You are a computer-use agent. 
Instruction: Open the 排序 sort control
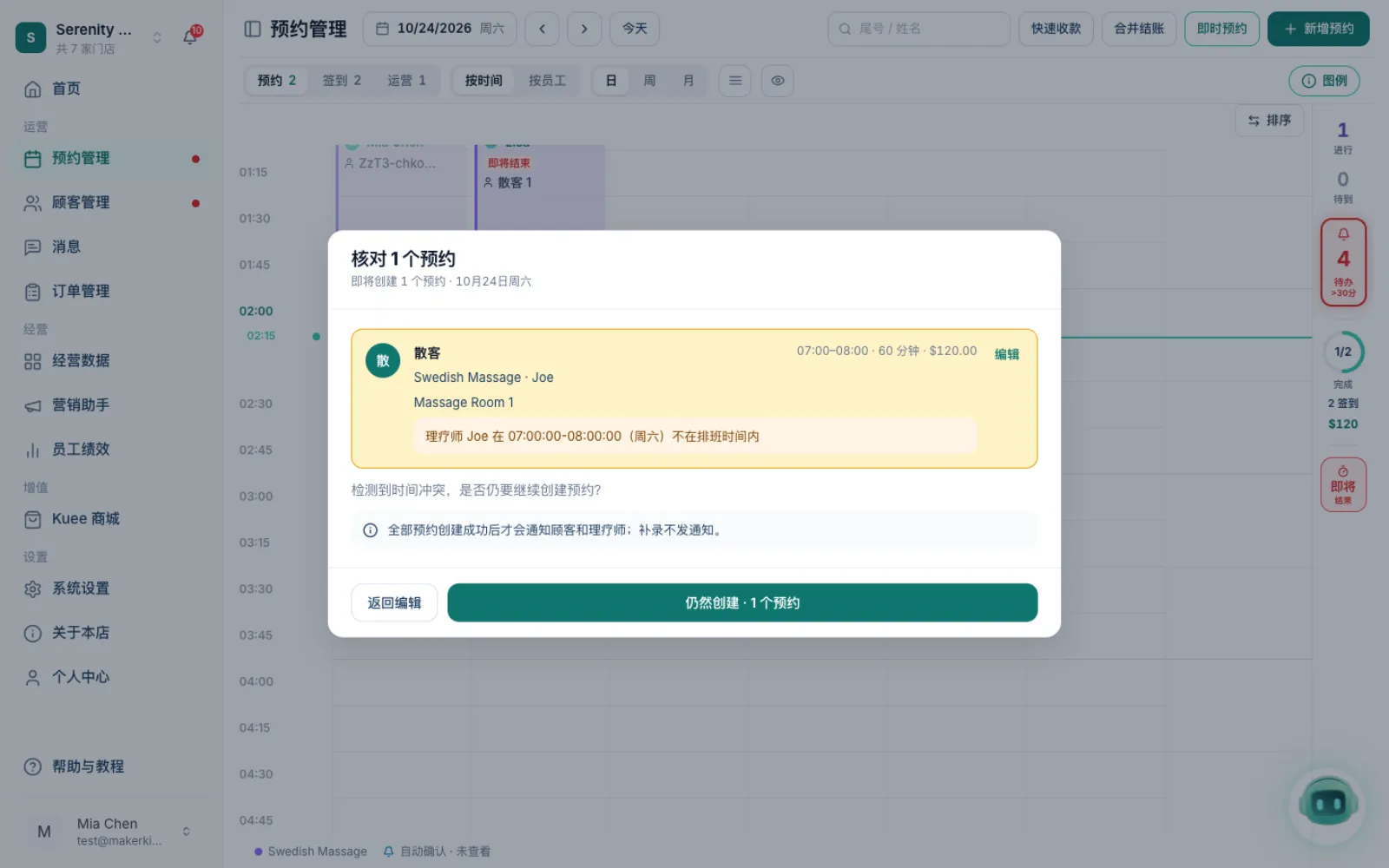[1269, 121]
